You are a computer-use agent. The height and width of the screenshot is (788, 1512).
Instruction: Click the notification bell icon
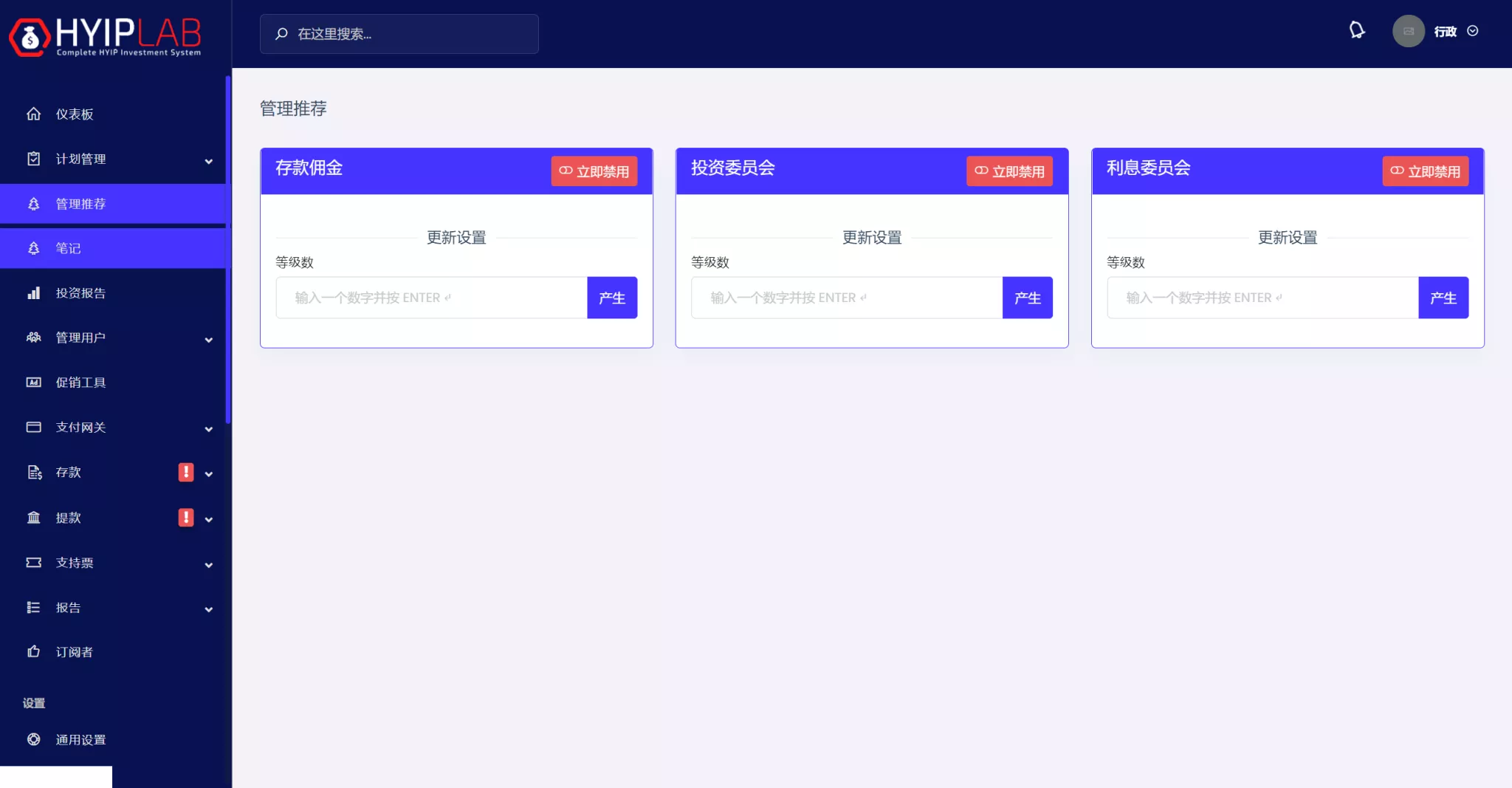coord(1356,30)
